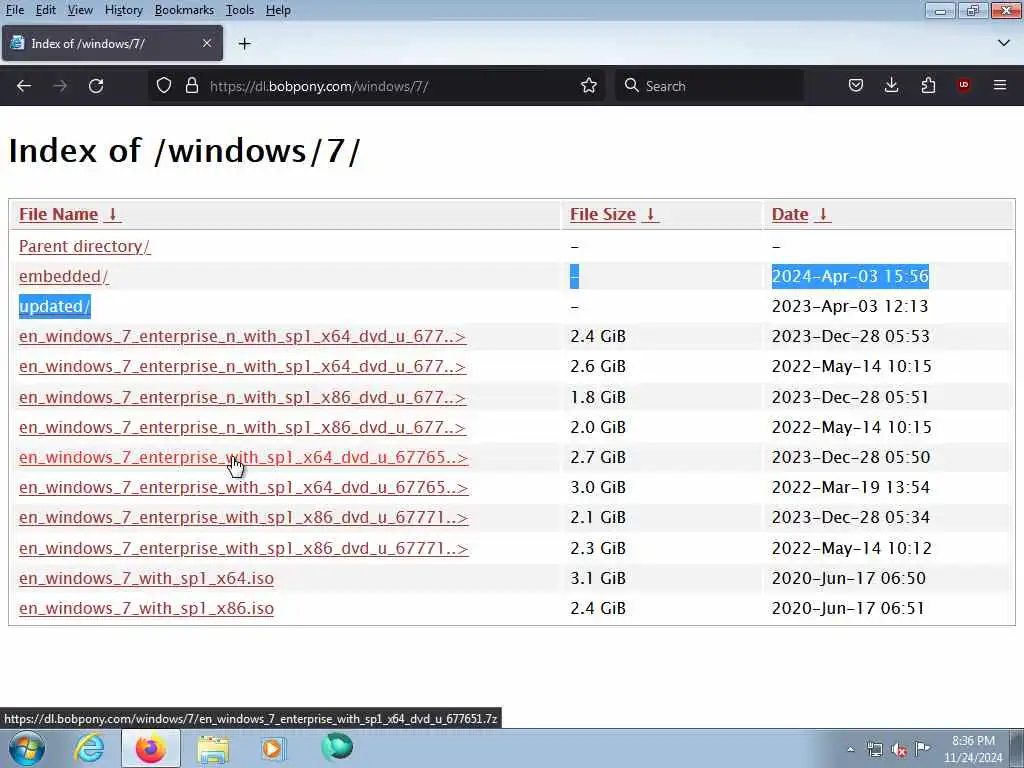
Task: Download the enterprise_n x64 2.4 GiB file
Action: pos(242,336)
